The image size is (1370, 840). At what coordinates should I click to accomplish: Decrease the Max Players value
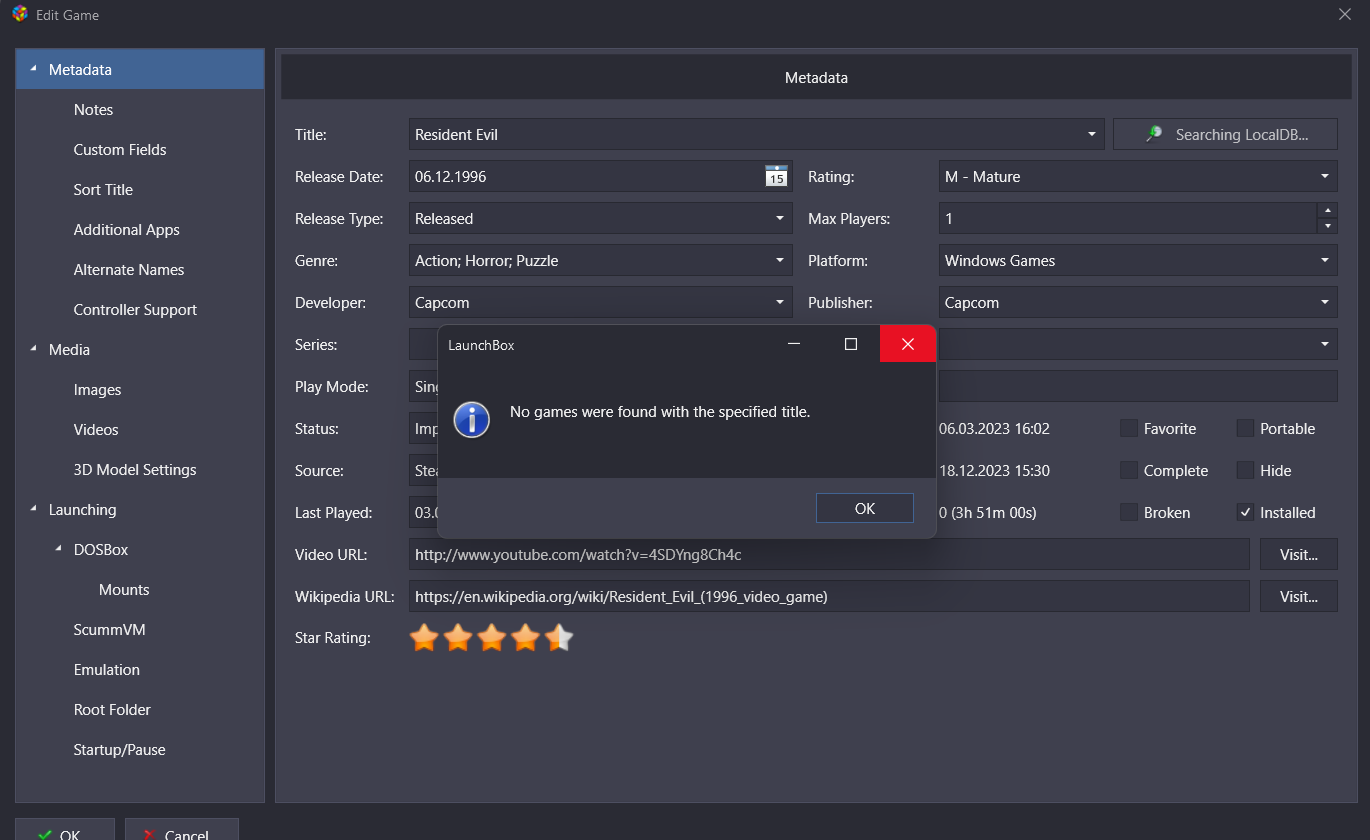tap(1327, 226)
